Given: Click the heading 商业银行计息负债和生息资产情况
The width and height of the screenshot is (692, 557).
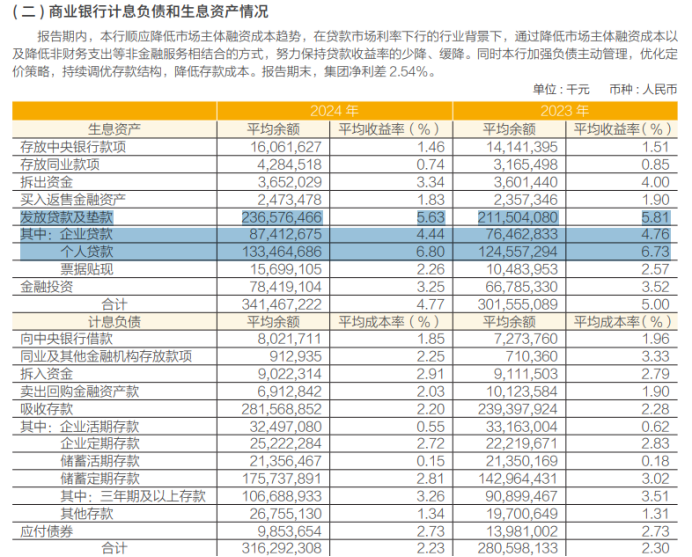Looking at the screenshot, I should coord(158,11).
